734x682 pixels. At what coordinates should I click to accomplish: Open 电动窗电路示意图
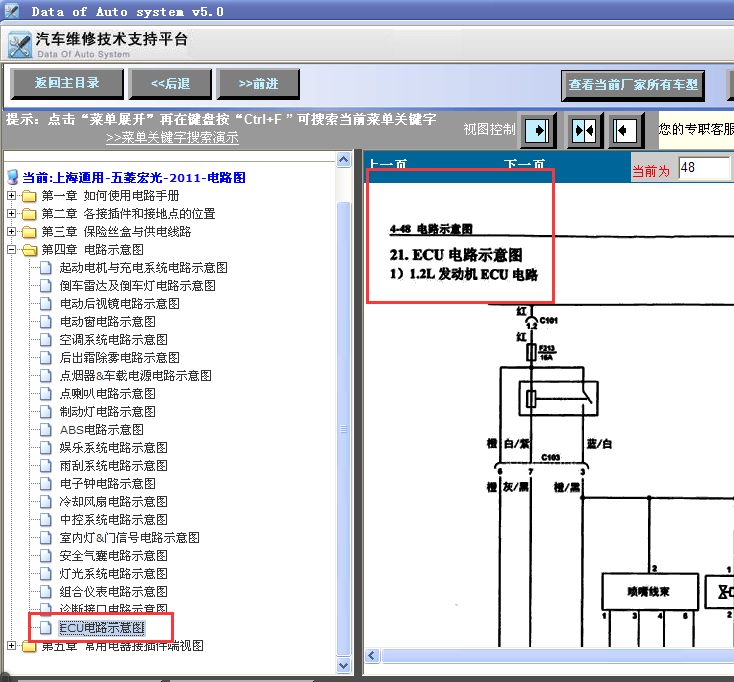[108, 322]
